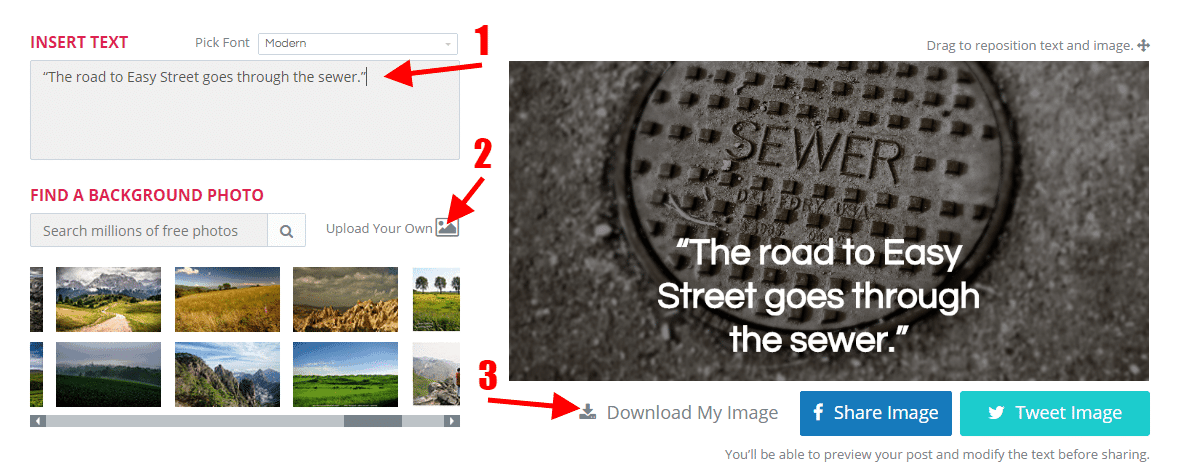The width and height of the screenshot is (1183, 468).
Task: Click the Twitter bird icon
Action: click(x=996, y=413)
